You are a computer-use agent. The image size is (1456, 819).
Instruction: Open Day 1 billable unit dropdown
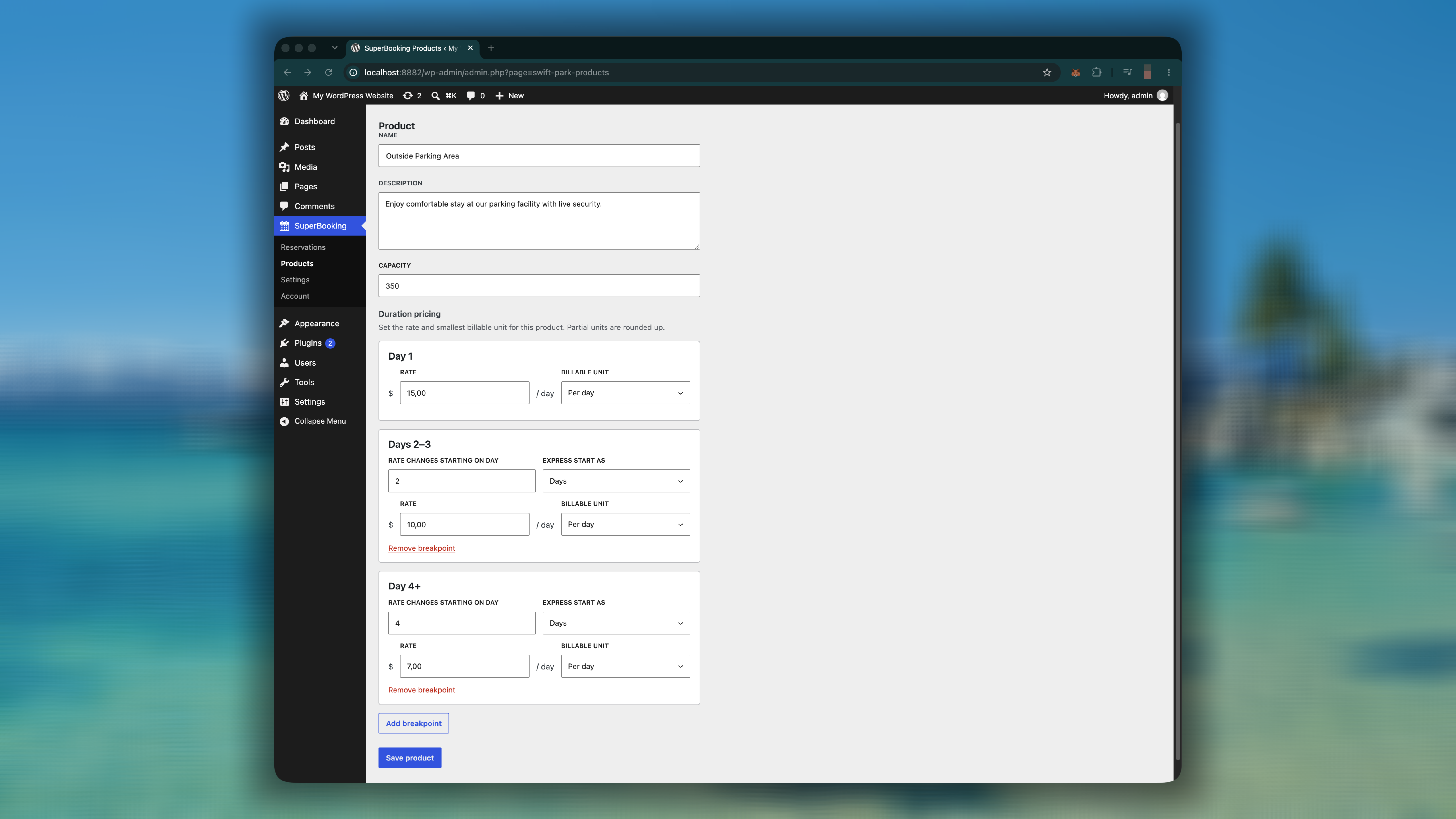[x=625, y=393]
